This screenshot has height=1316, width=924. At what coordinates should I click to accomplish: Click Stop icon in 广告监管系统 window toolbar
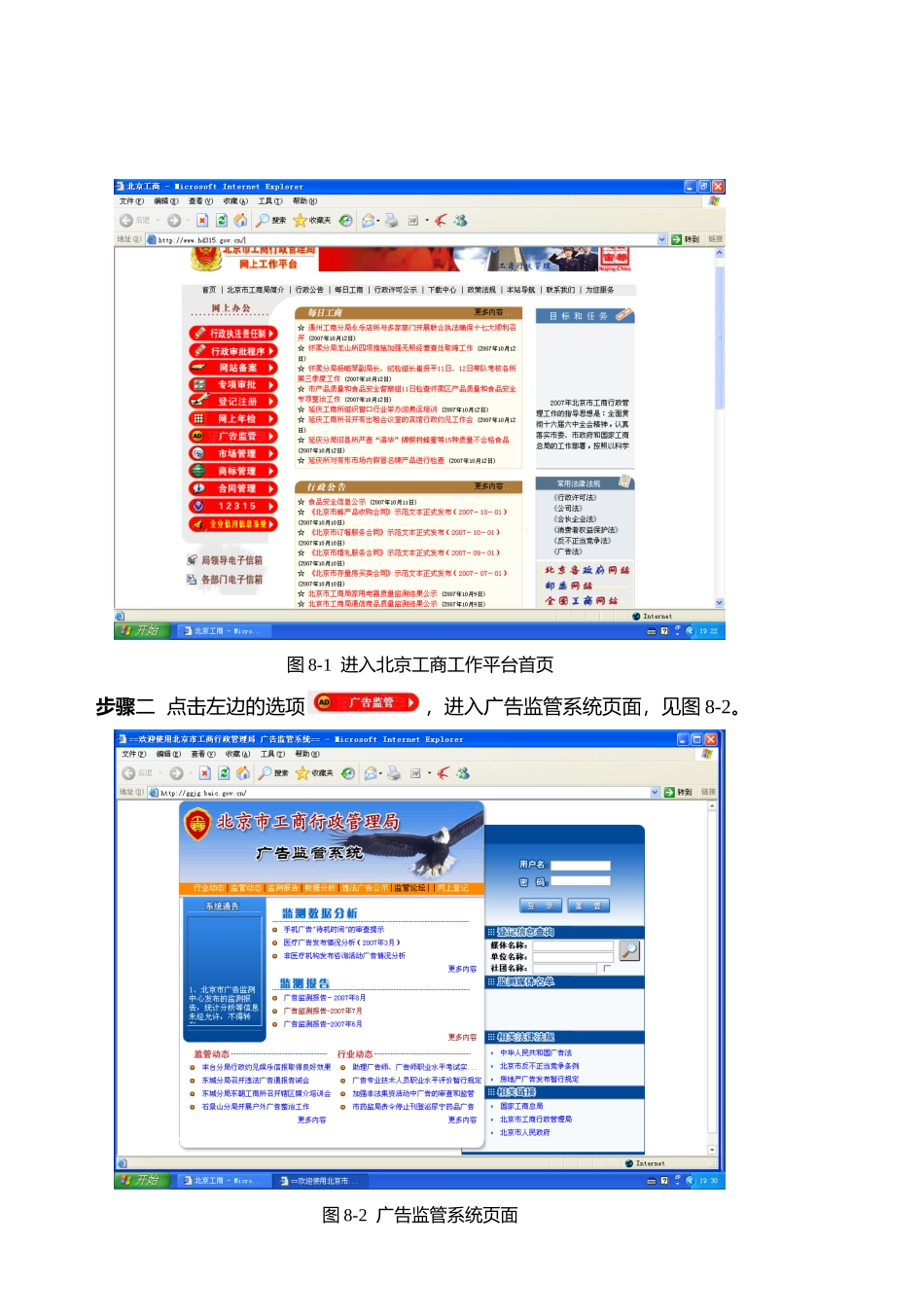point(204,773)
